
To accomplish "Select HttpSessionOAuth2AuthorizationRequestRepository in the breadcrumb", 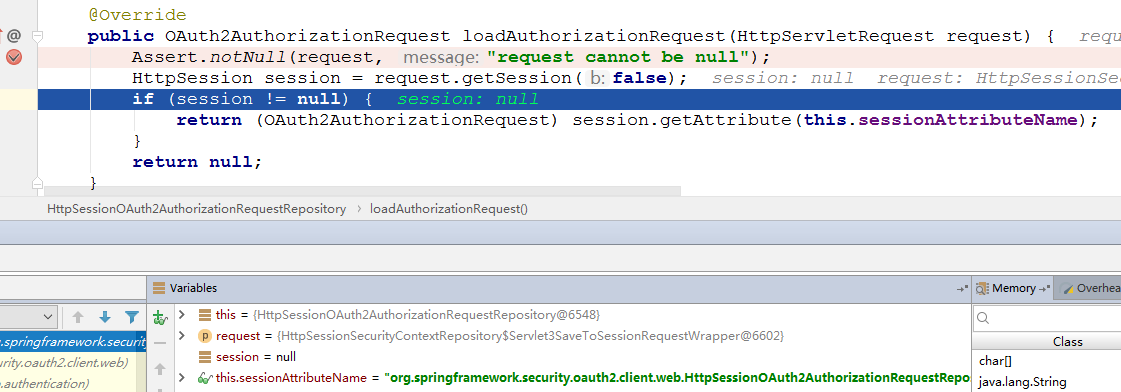I will tap(197, 209).
